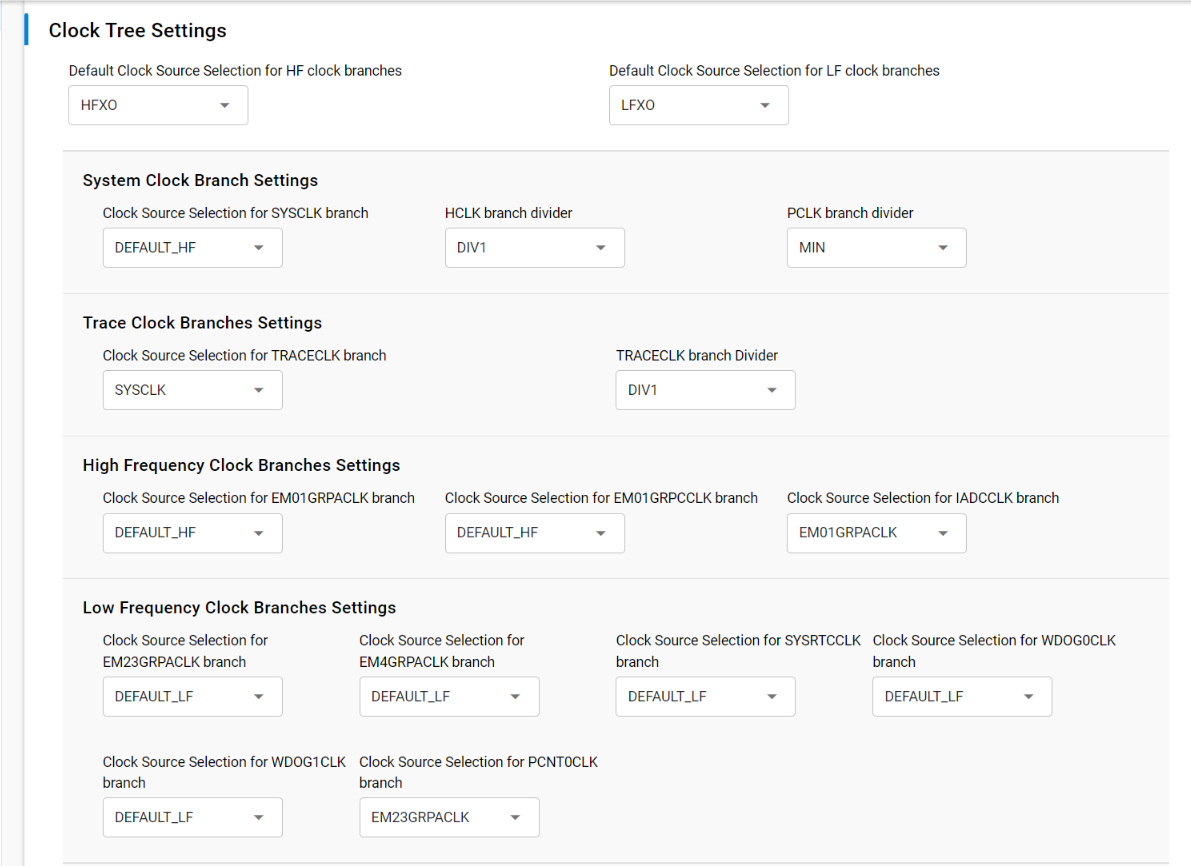
Task: Select a source for the EM01GRPCCLK branch
Action: tap(534, 533)
